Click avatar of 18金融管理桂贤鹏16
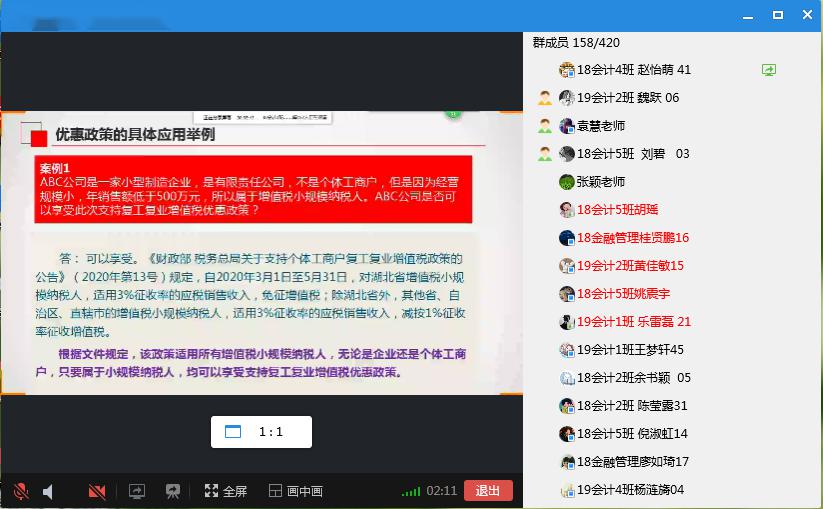The width and height of the screenshot is (823, 509). [567, 238]
